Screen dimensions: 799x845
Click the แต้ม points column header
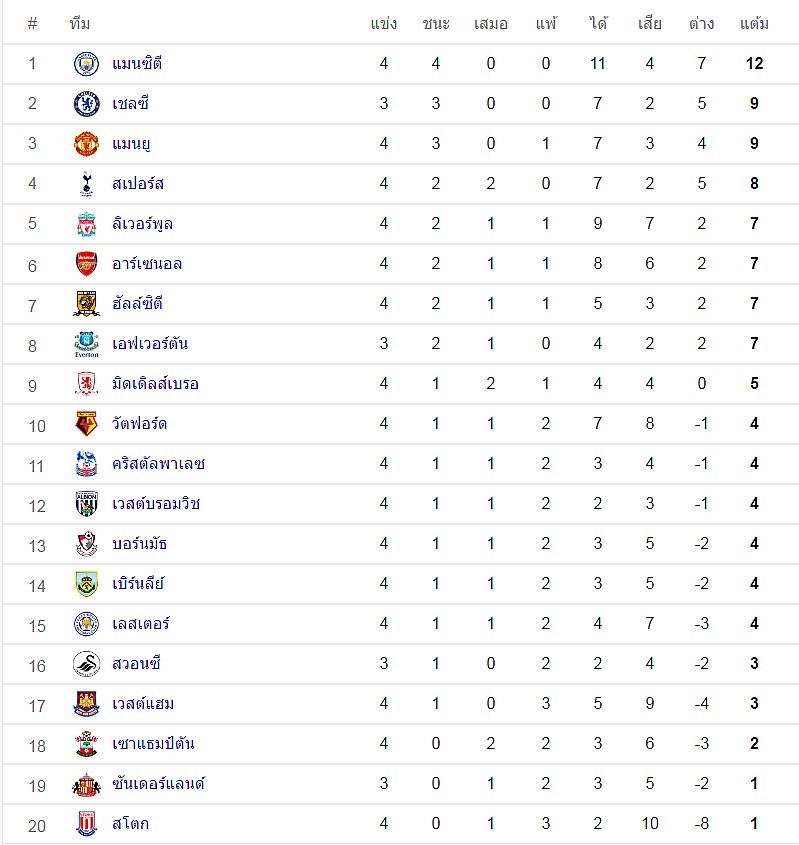coord(754,24)
